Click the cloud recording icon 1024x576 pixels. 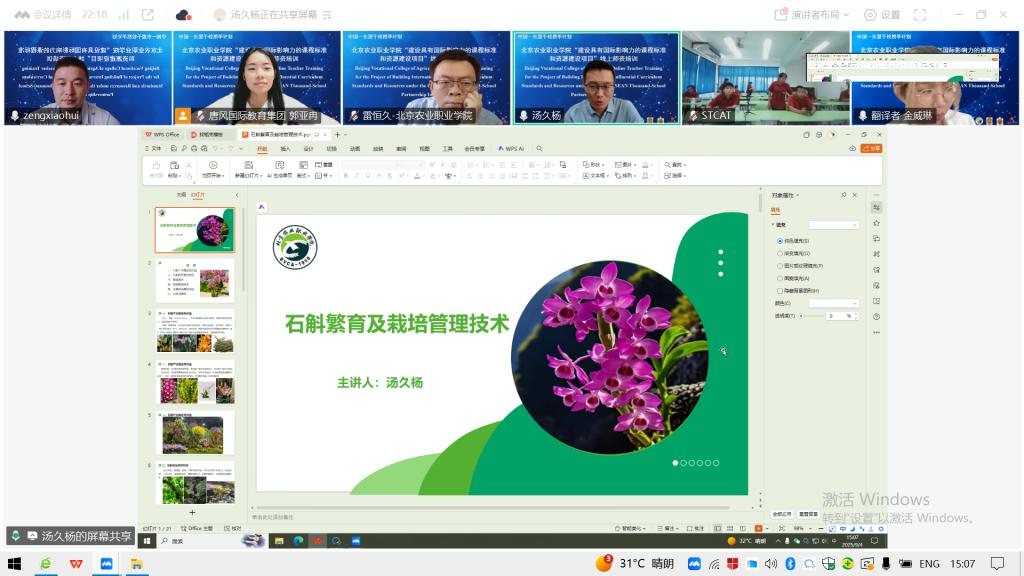(183, 15)
